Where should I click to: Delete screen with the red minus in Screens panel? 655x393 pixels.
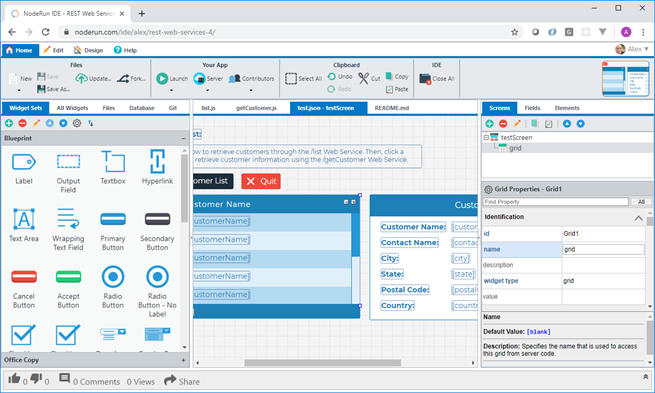[x=503, y=124]
